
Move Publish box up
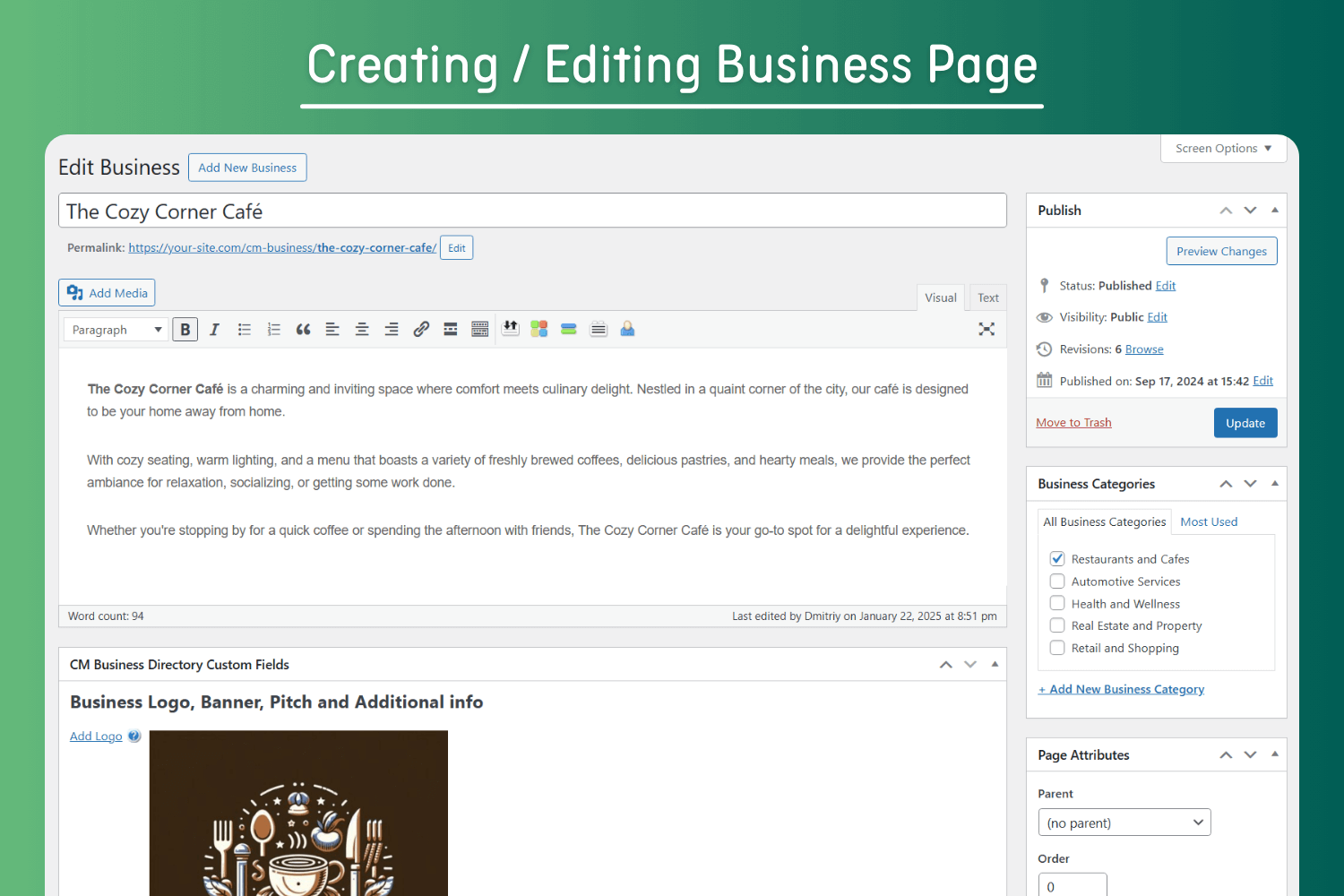pos(1226,211)
